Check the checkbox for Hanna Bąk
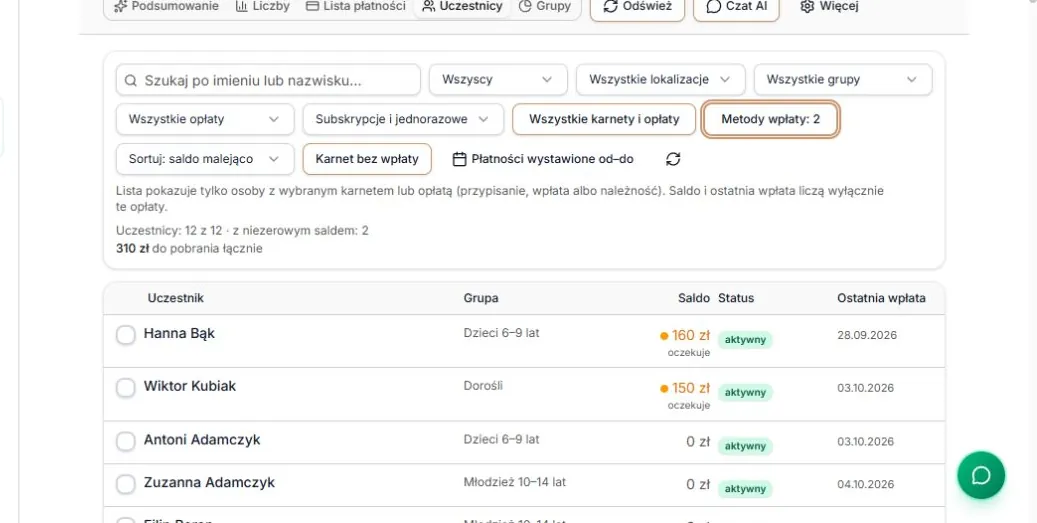 pos(126,335)
